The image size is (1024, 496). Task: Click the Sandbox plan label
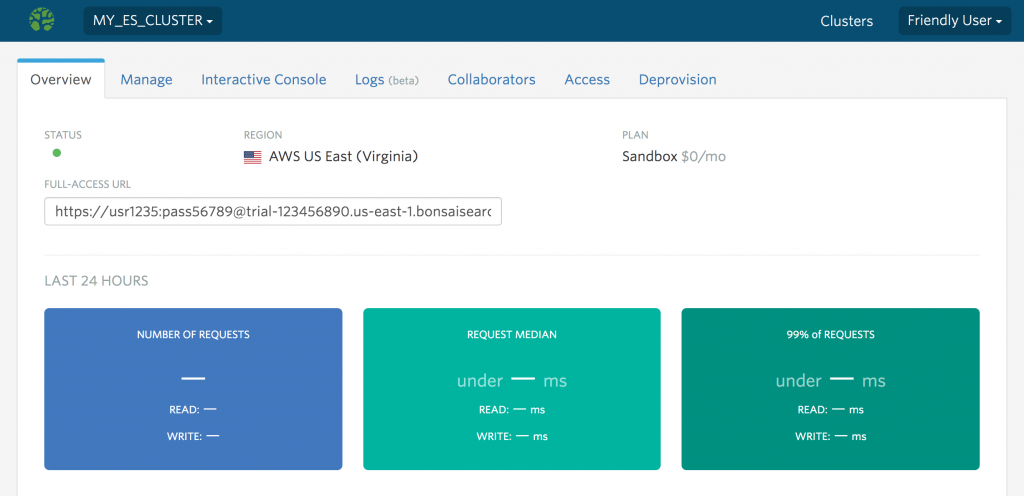pyautogui.click(x=649, y=157)
